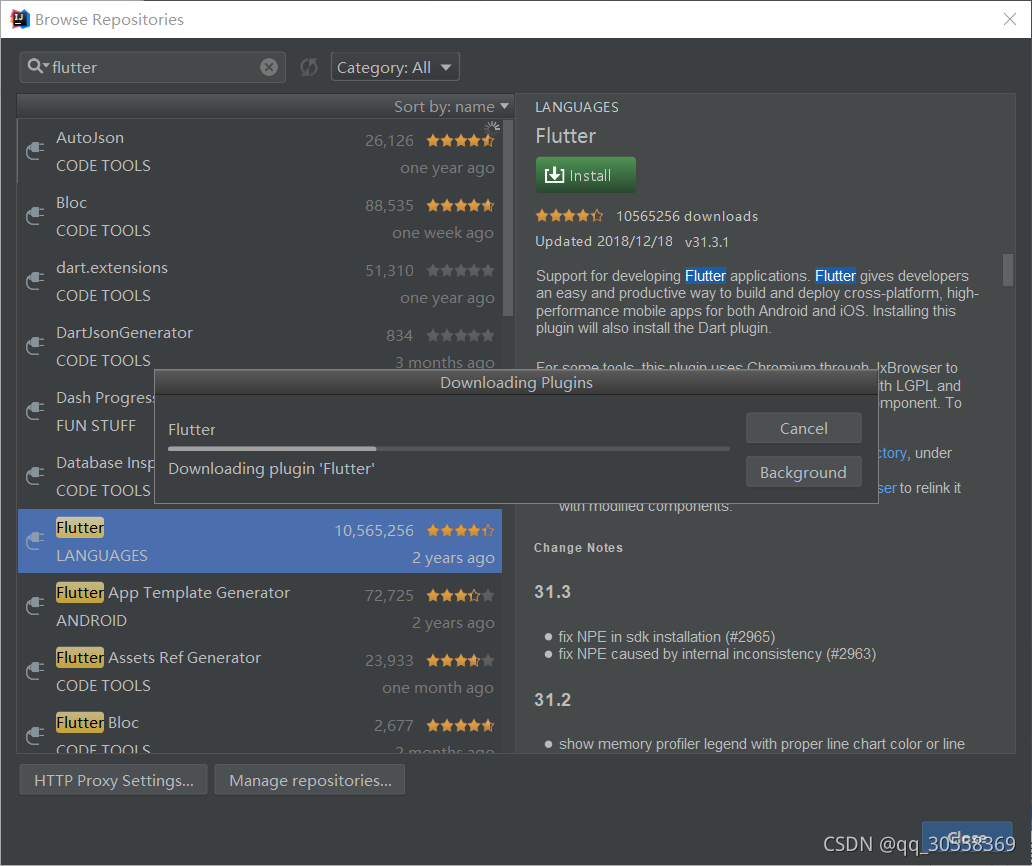Click DartJsonGenerator's gray star rating
Image resolution: width=1032 pixels, height=866 pixels.
pyautogui.click(x=460, y=336)
